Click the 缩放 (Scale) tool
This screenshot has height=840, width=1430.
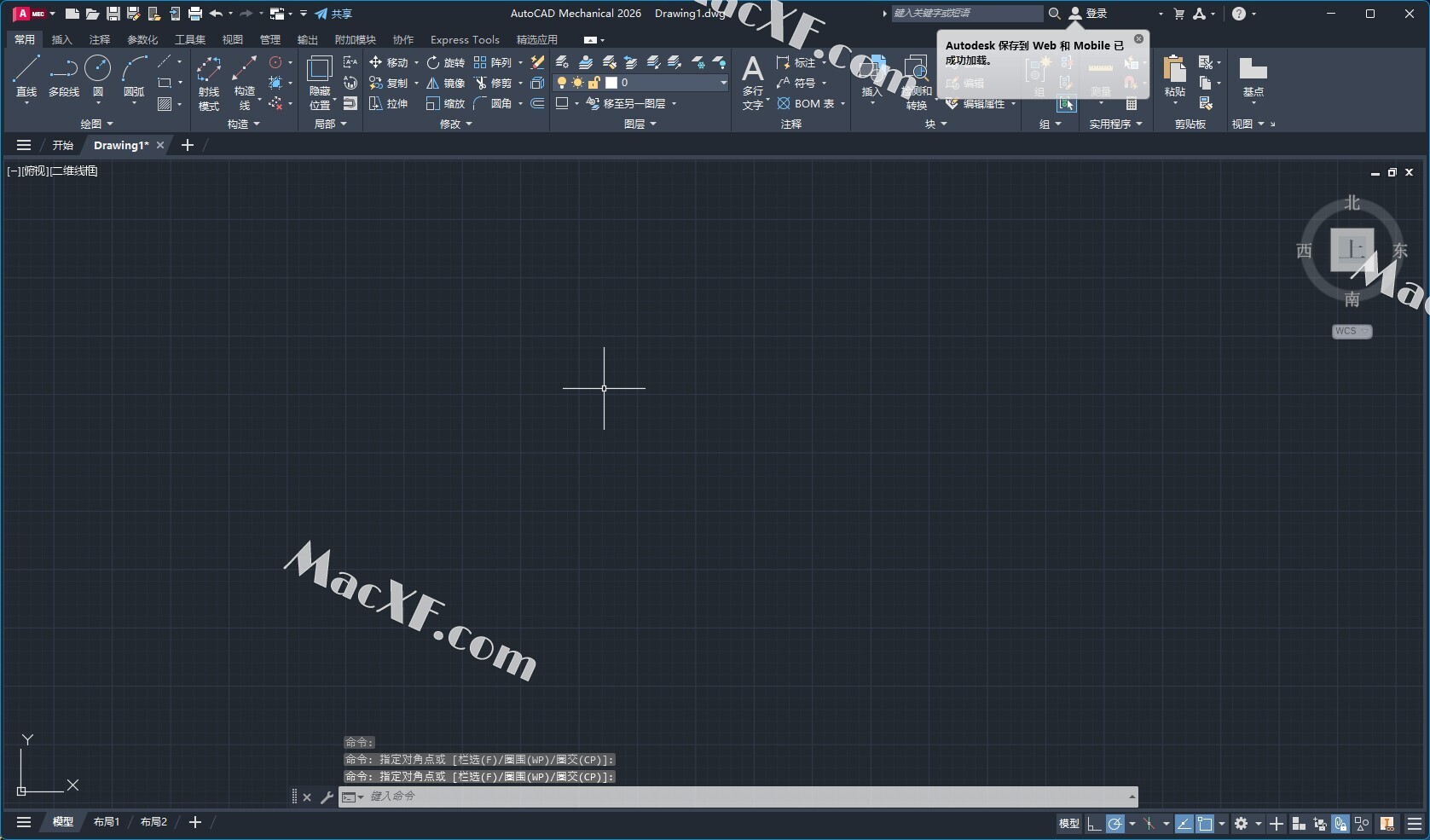click(446, 103)
